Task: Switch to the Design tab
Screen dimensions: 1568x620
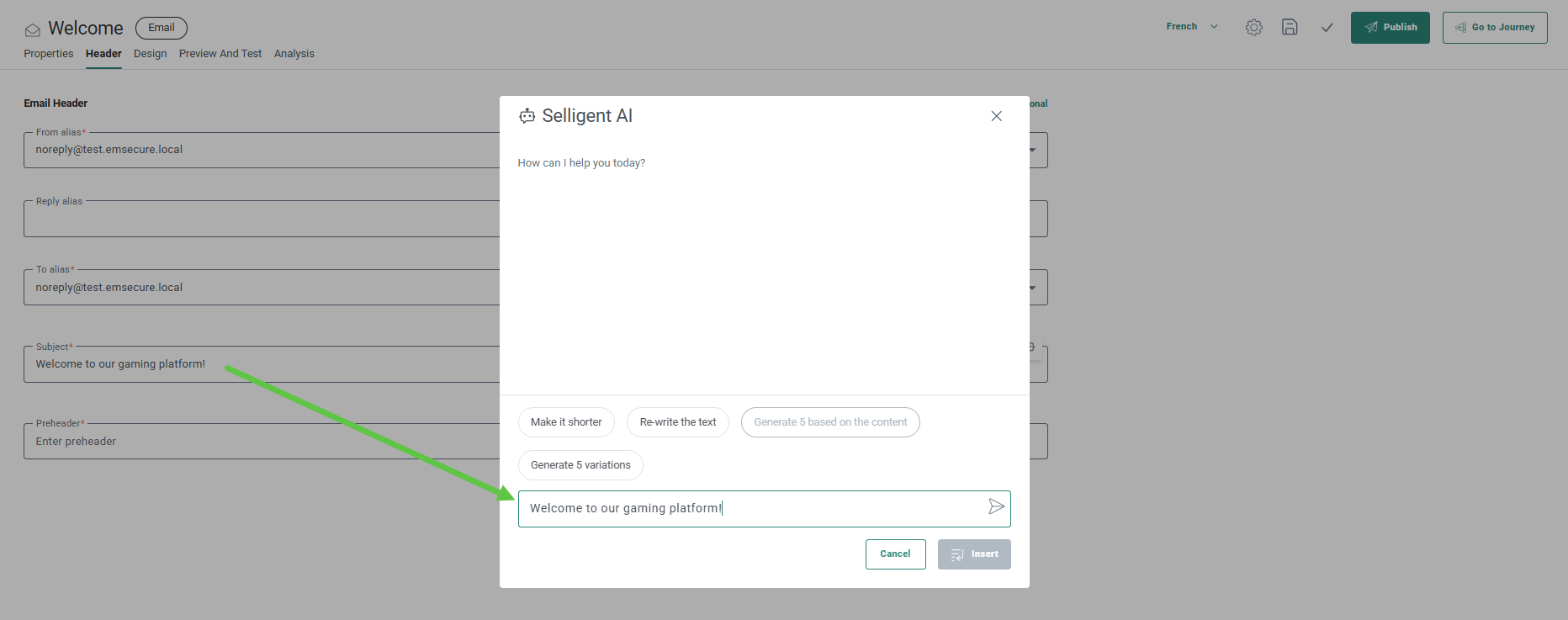Action: (150, 54)
